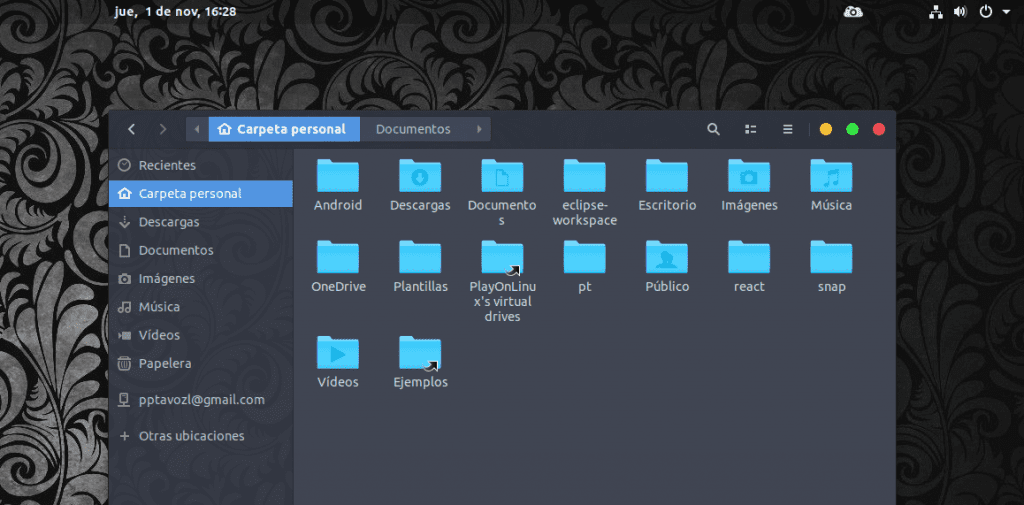
Task: Open Recientes in sidebar
Action: click(167, 165)
